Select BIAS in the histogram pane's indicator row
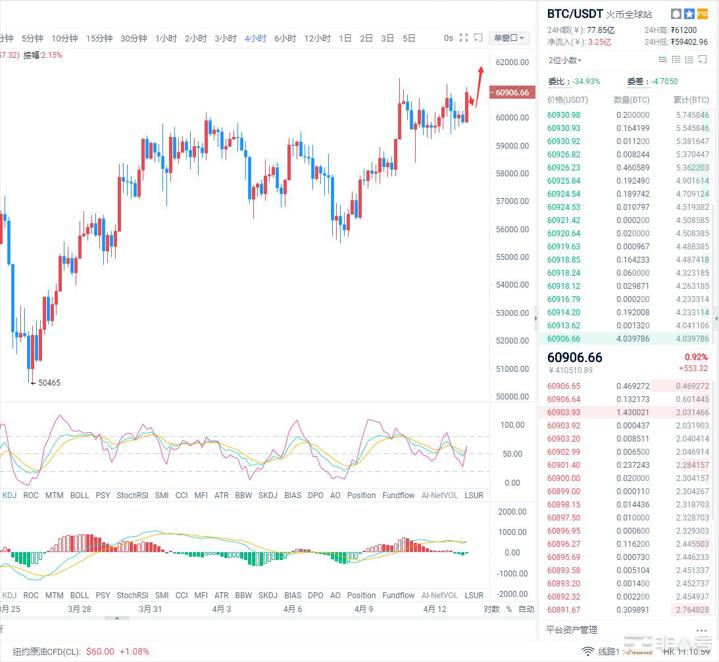Screen dimensions: 719x662 click(x=293, y=595)
